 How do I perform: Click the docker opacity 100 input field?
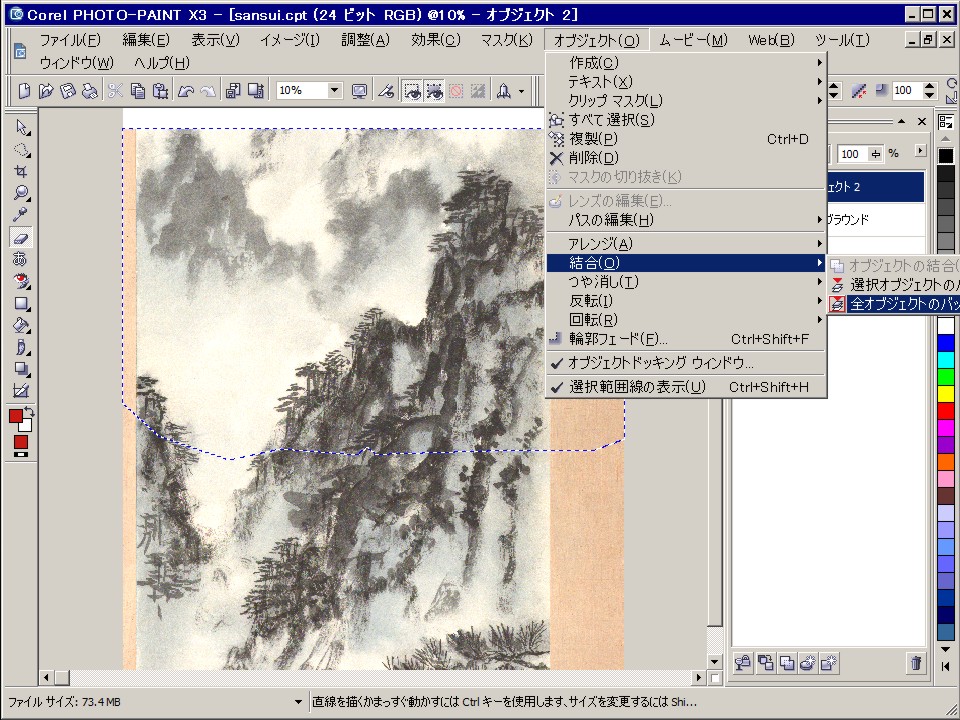tap(852, 154)
